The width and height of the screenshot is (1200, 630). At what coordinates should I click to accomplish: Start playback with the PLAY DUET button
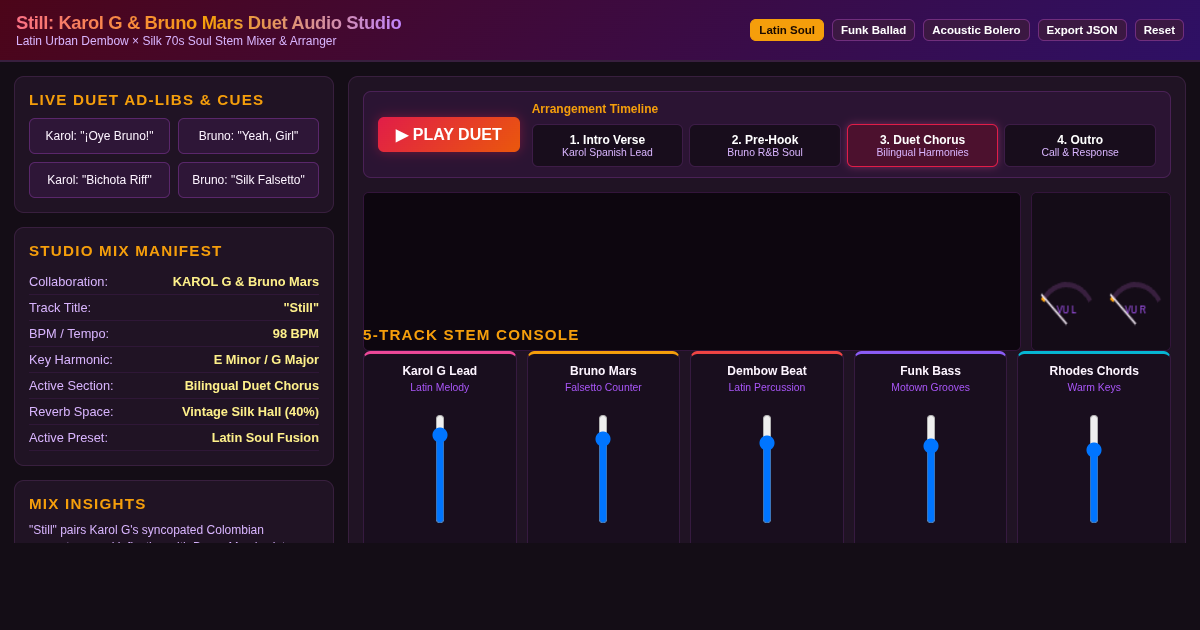pos(449,135)
